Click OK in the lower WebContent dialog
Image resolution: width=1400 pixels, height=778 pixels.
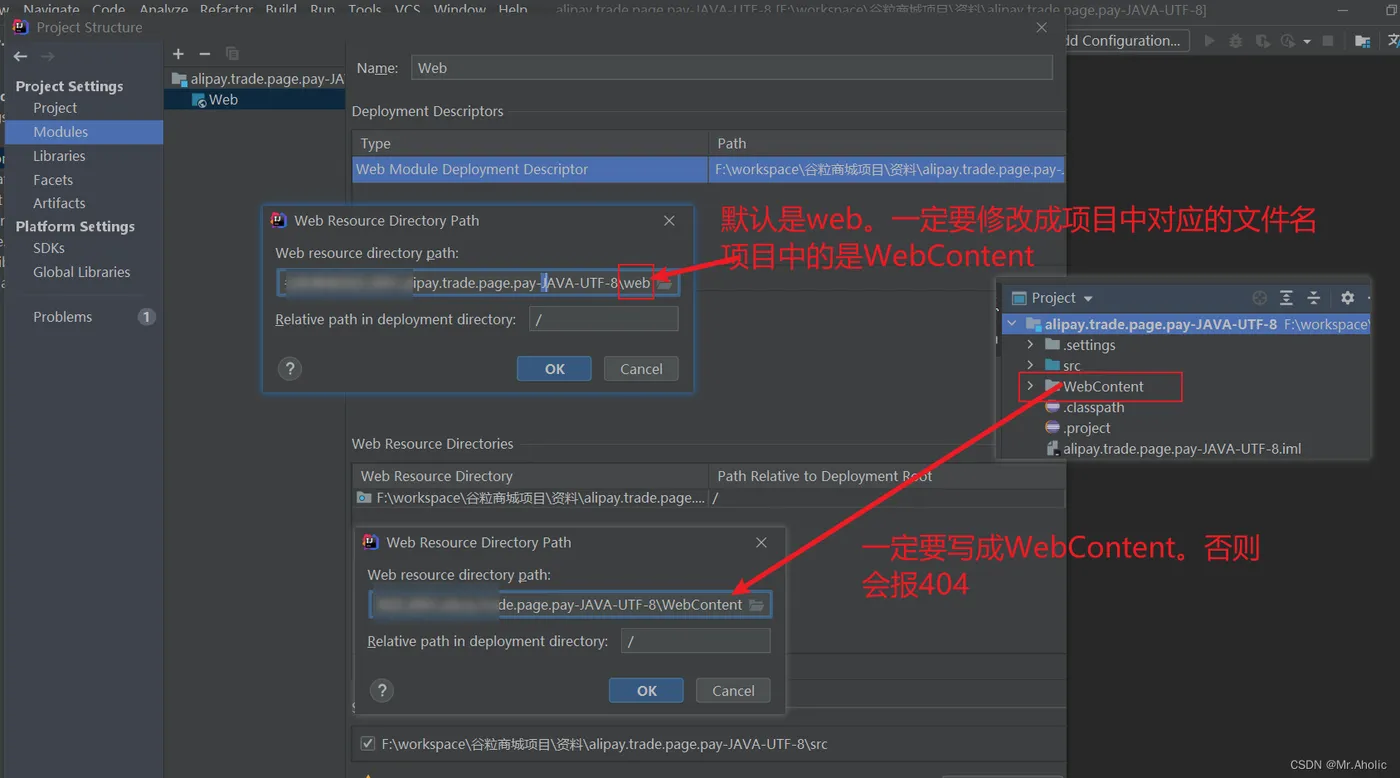(x=646, y=691)
